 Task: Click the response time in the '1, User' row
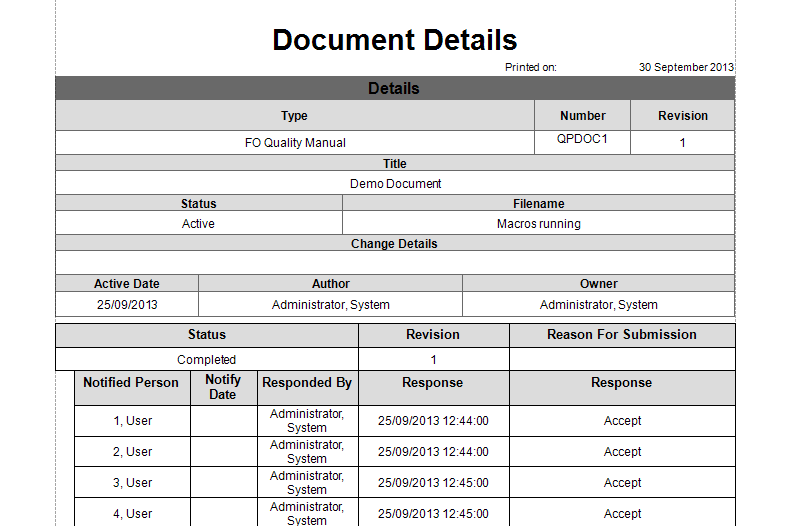433,421
